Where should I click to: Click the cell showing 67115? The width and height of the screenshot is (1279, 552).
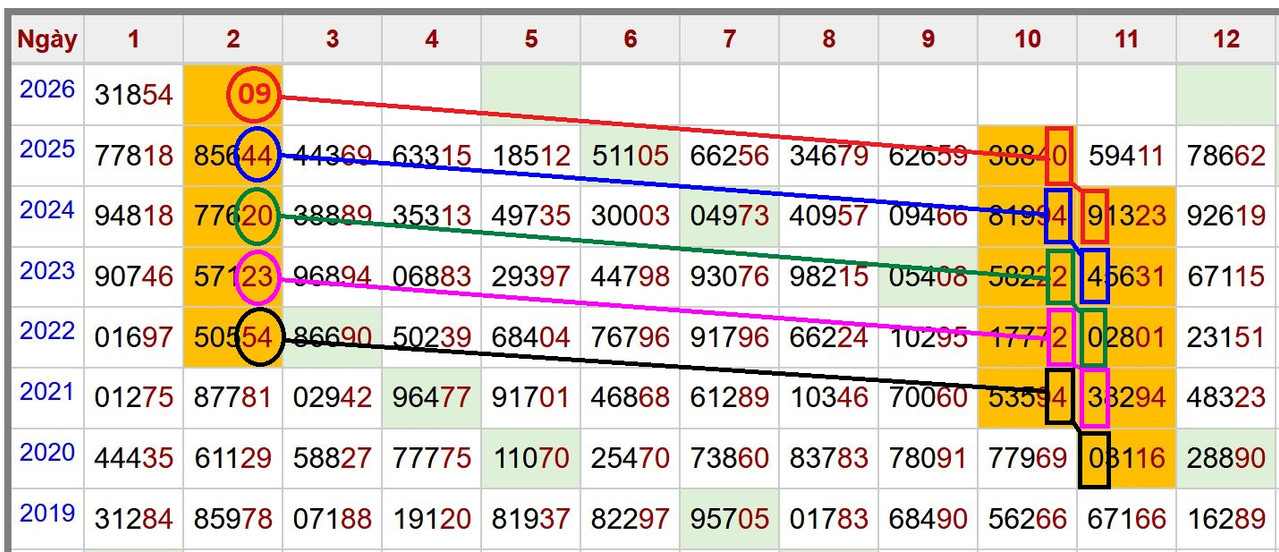[1226, 277]
